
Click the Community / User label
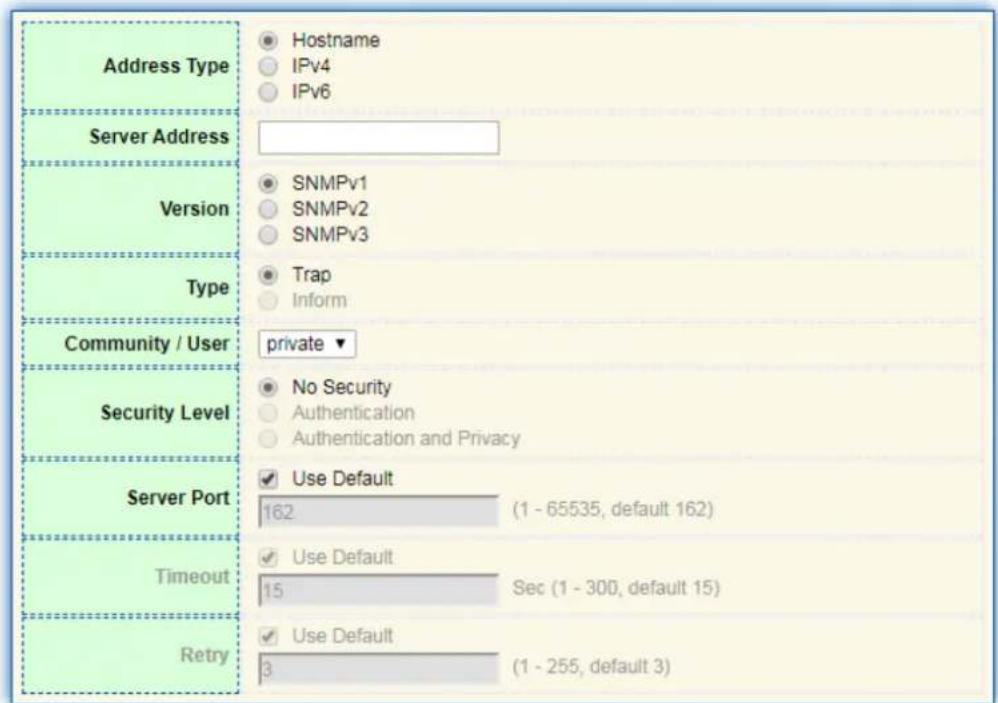click(x=146, y=344)
